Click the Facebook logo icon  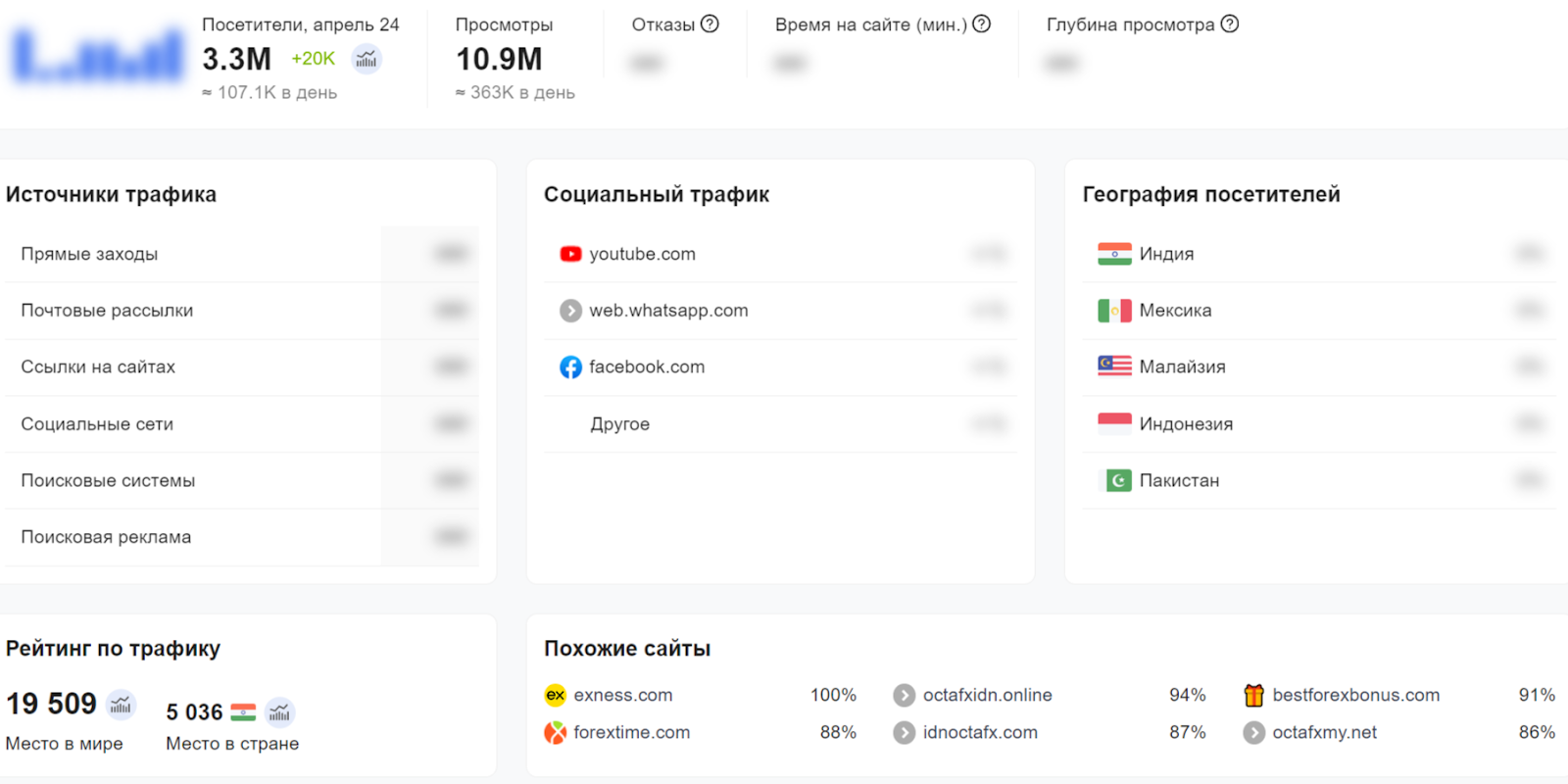pos(570,367)
